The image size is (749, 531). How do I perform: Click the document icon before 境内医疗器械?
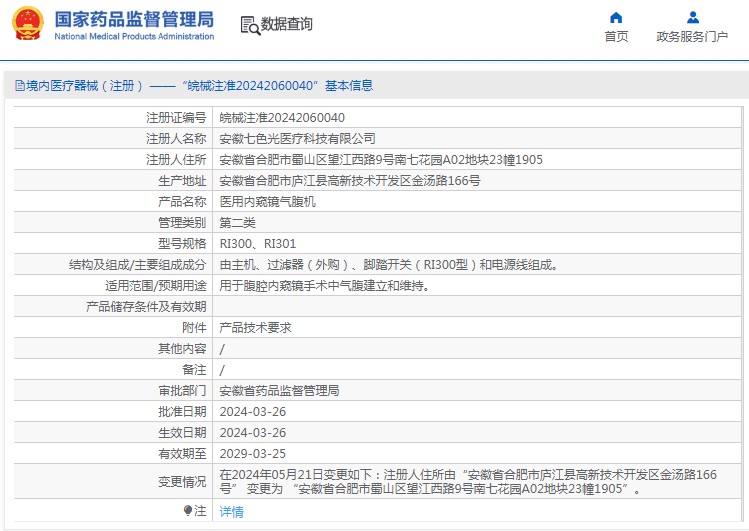pos(20,85)
